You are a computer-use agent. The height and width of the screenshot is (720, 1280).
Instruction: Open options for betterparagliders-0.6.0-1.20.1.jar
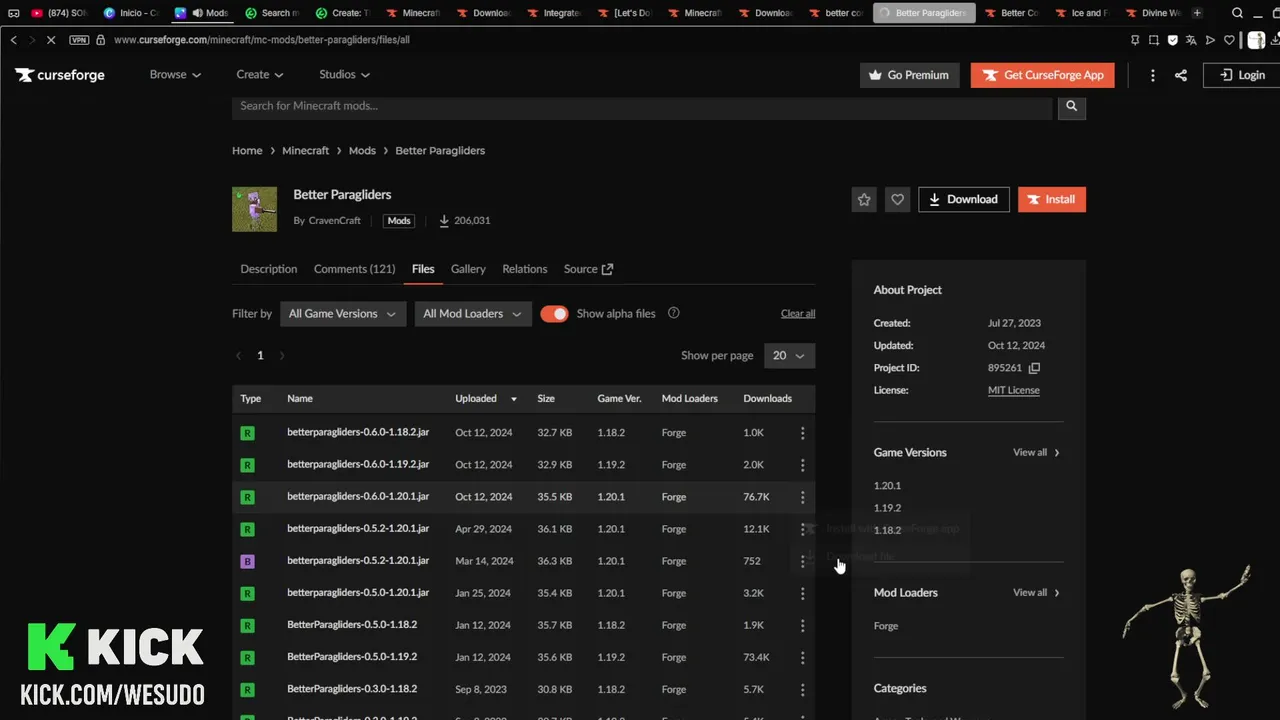(x=802, y=497)
